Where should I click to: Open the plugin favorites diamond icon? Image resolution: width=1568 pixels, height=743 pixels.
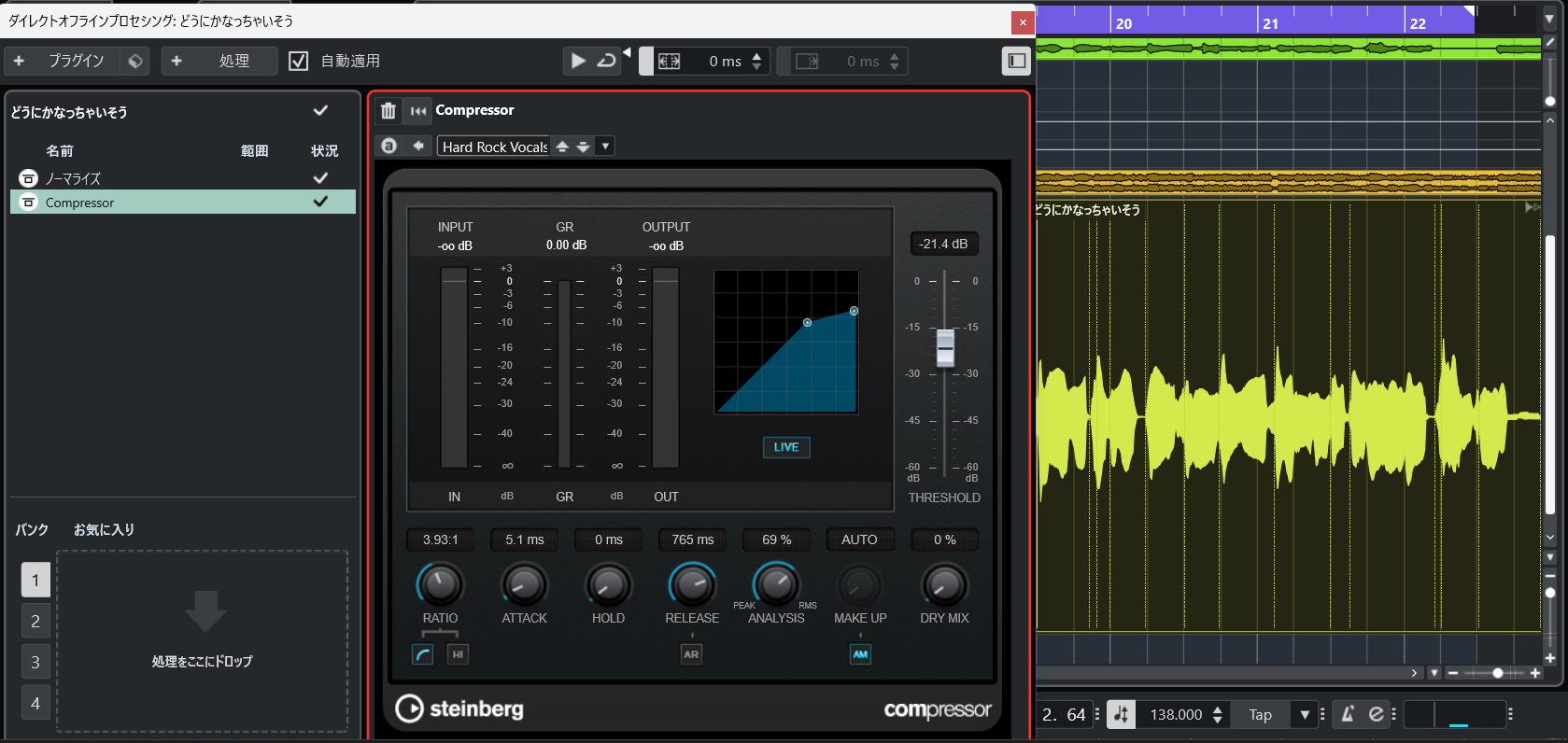pos(135,61)
